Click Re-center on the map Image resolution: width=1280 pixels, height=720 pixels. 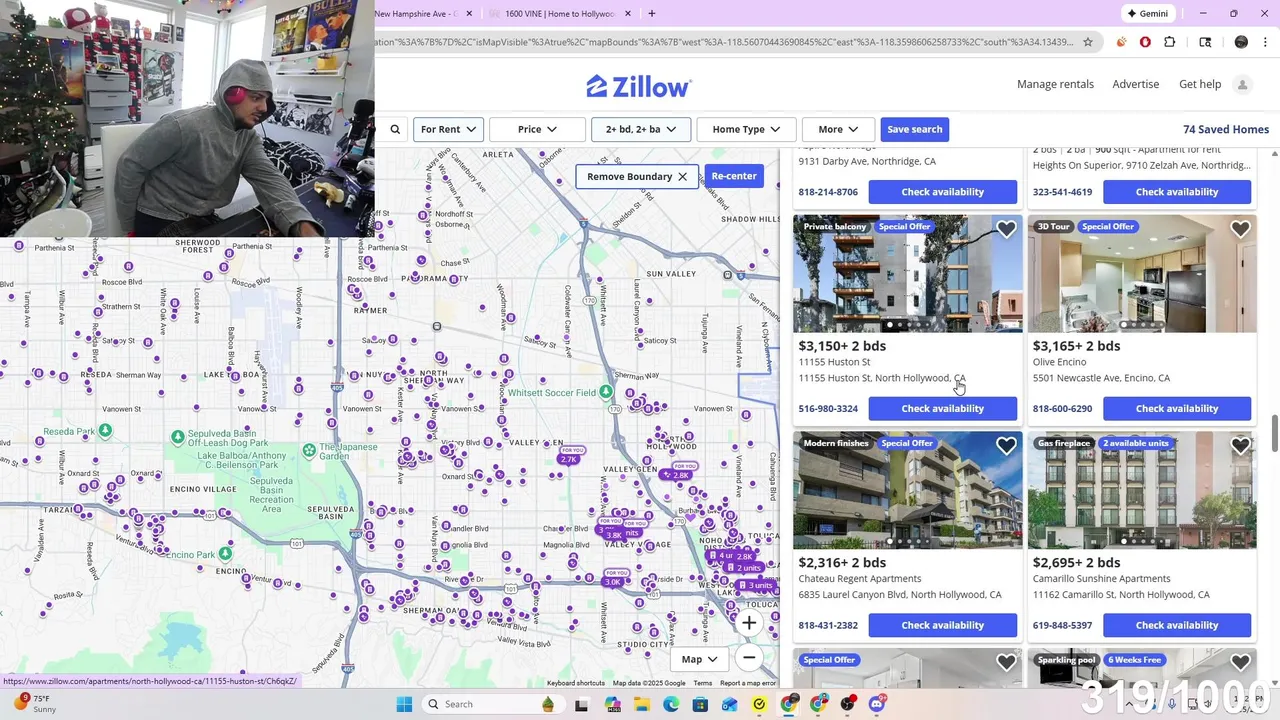click(x=734, y=176)
